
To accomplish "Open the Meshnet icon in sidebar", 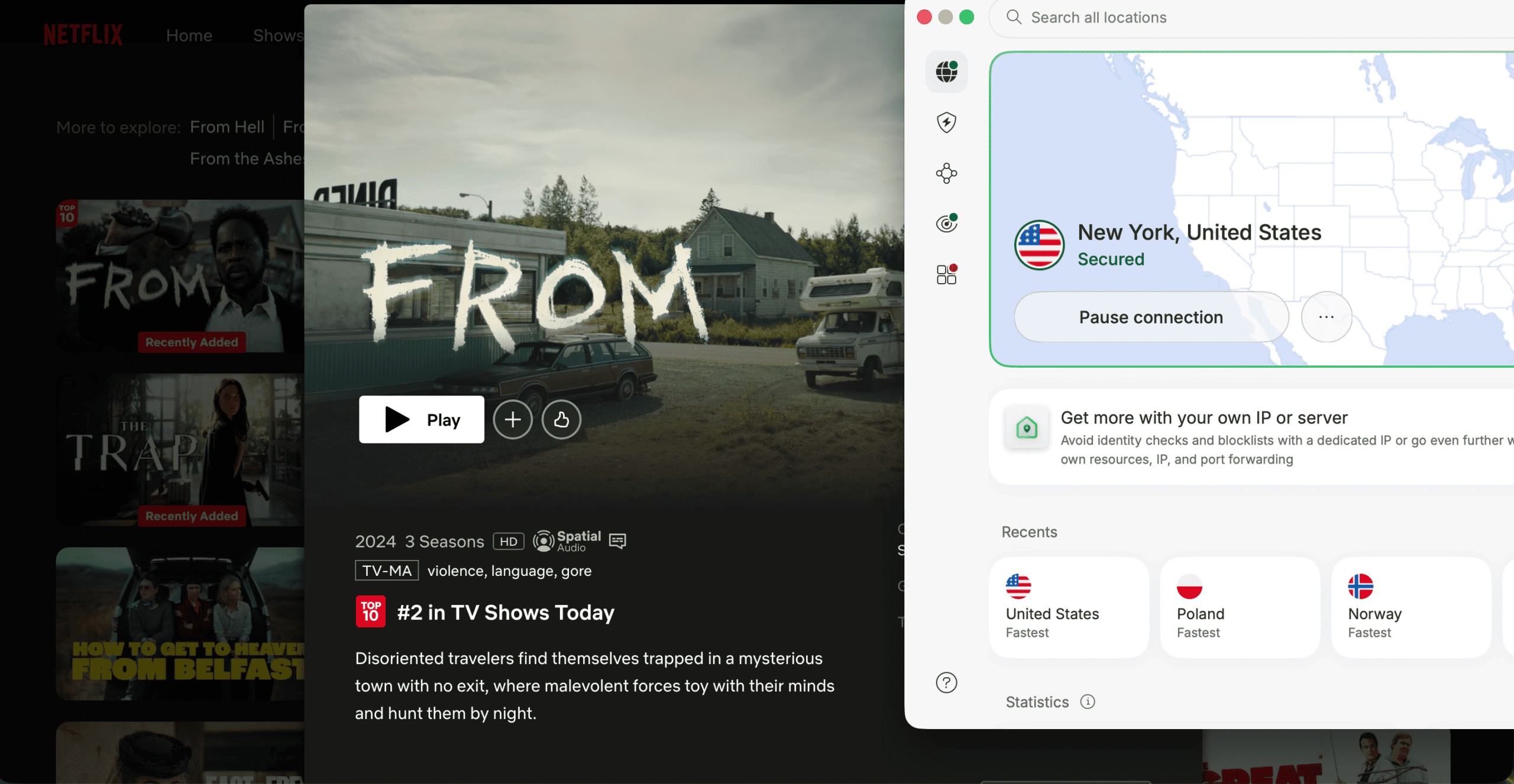I will tap(946, 173).
